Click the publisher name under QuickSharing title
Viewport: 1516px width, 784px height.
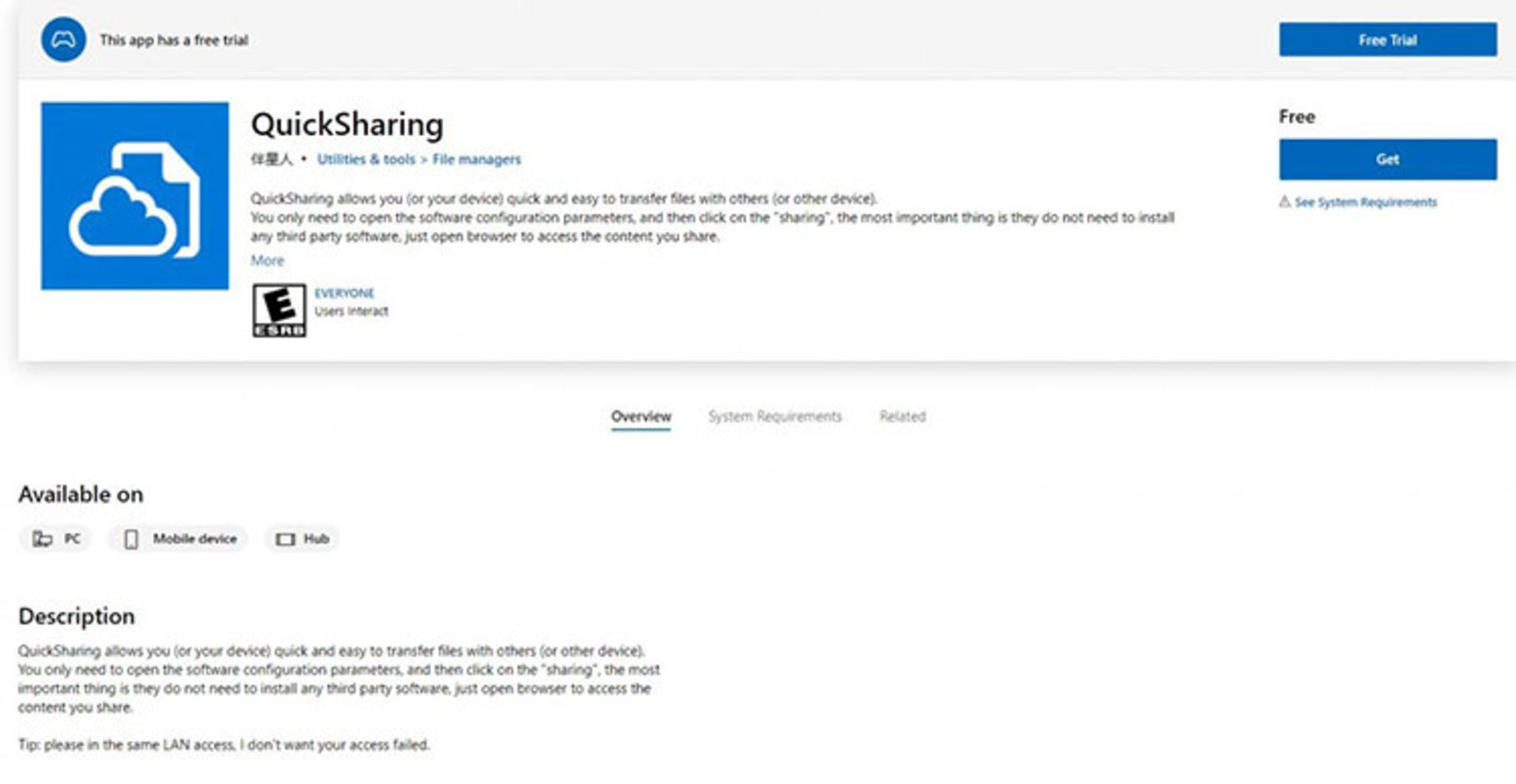(x=271, y=159)
